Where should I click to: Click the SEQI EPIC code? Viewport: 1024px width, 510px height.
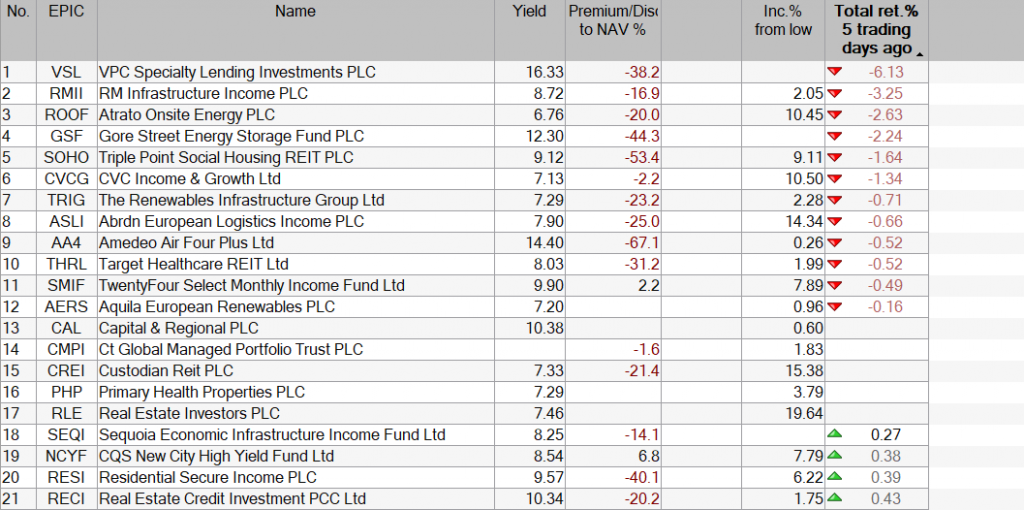[67, 434]
